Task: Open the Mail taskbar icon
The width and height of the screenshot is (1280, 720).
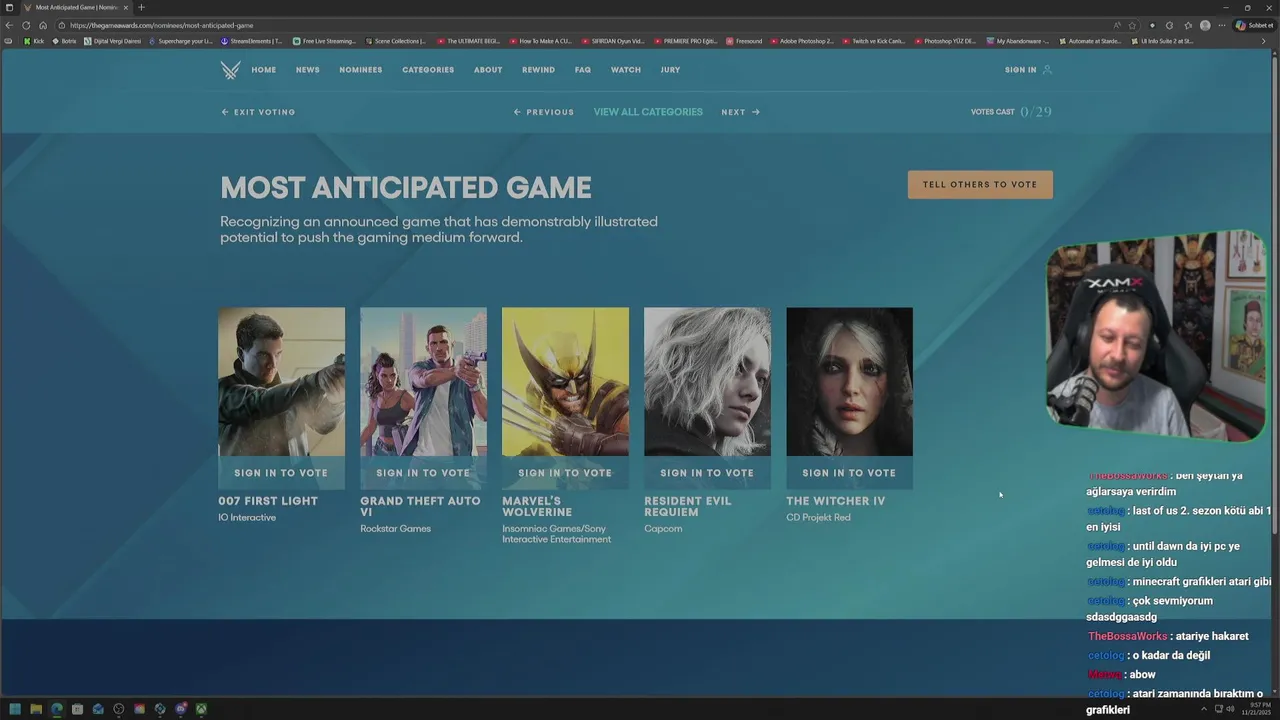Action: click(x=98, y=709)
